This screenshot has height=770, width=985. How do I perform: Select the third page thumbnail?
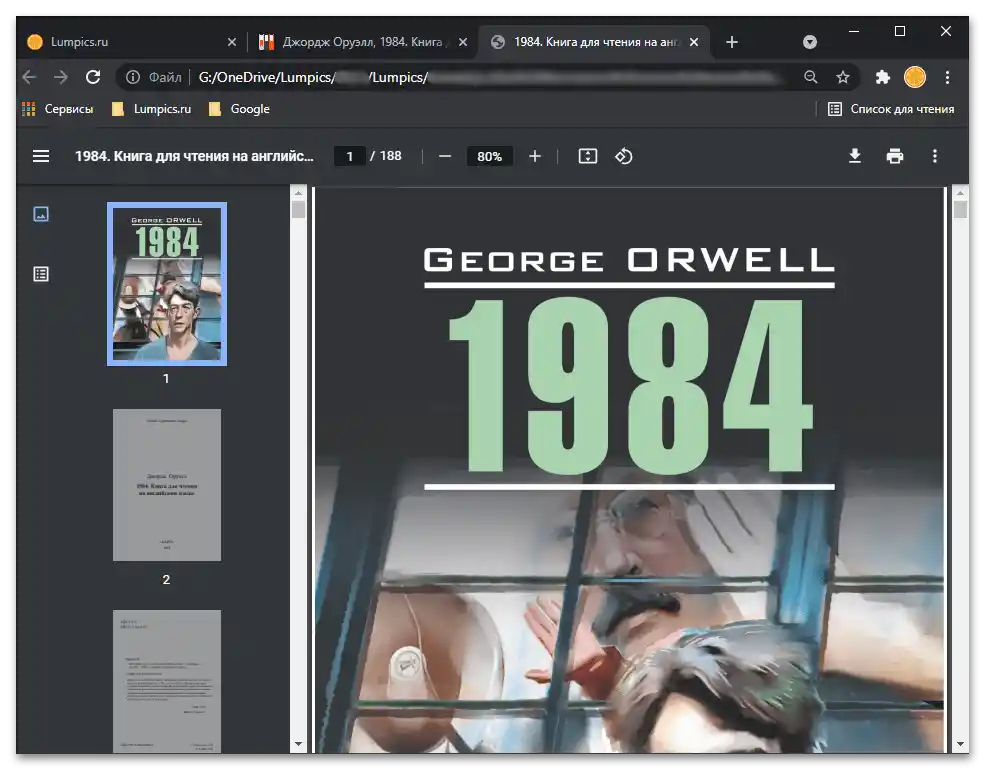point(167,681)
